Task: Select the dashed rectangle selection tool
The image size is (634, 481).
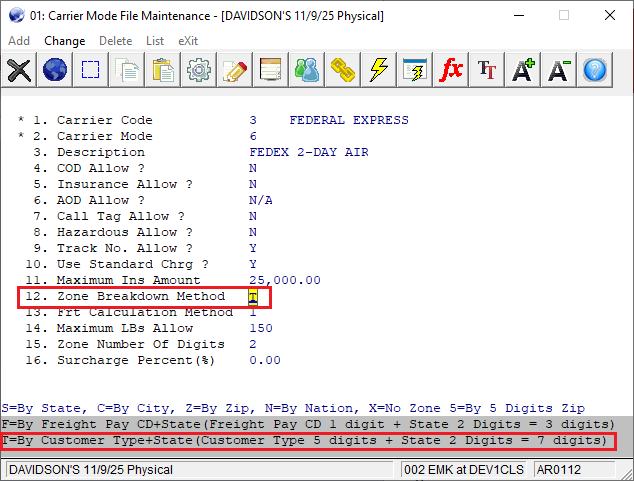Action: pos(91,70)
